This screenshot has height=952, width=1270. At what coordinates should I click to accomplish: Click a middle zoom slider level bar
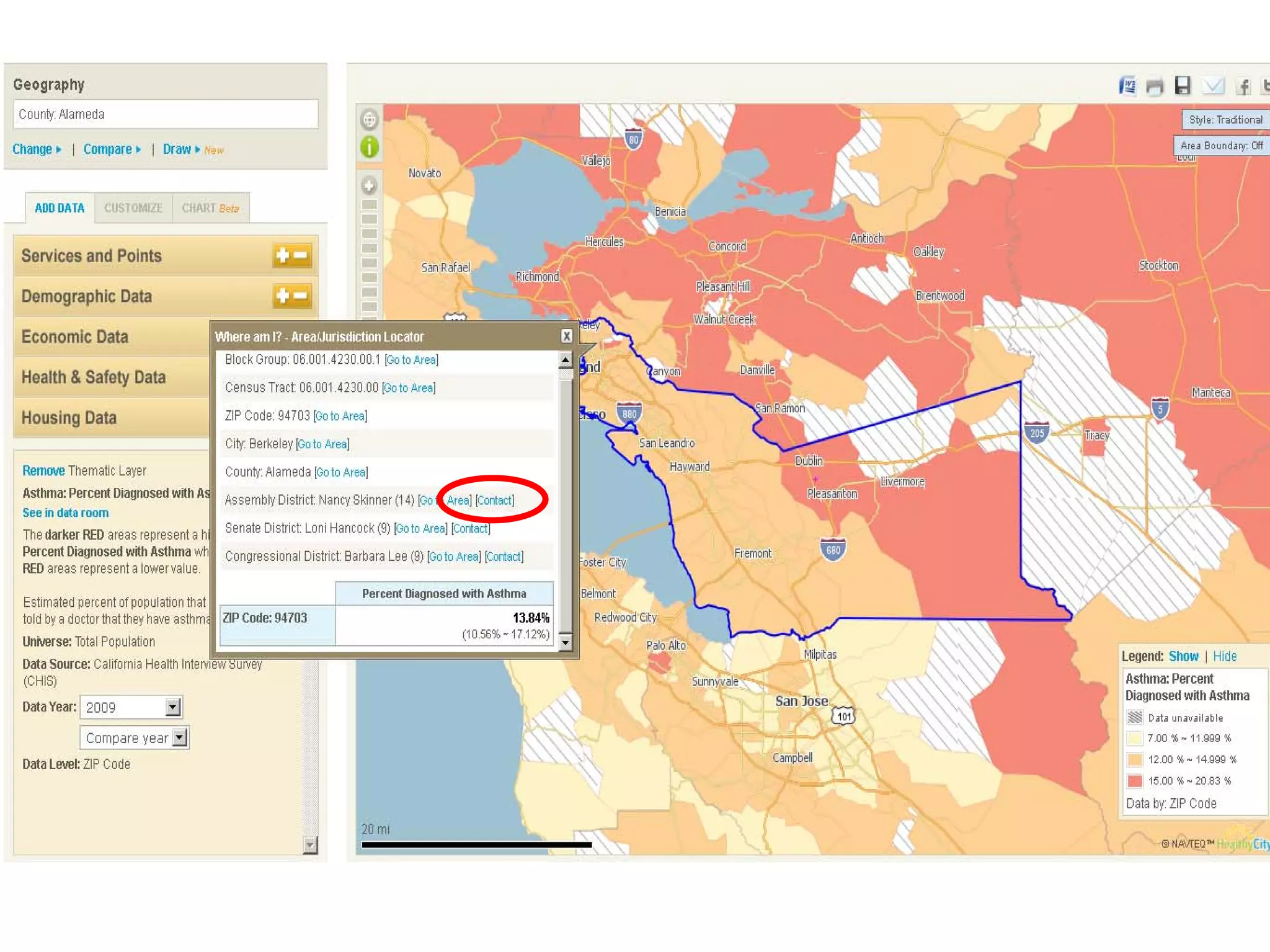pyautogui.click(x=370, y=263)
